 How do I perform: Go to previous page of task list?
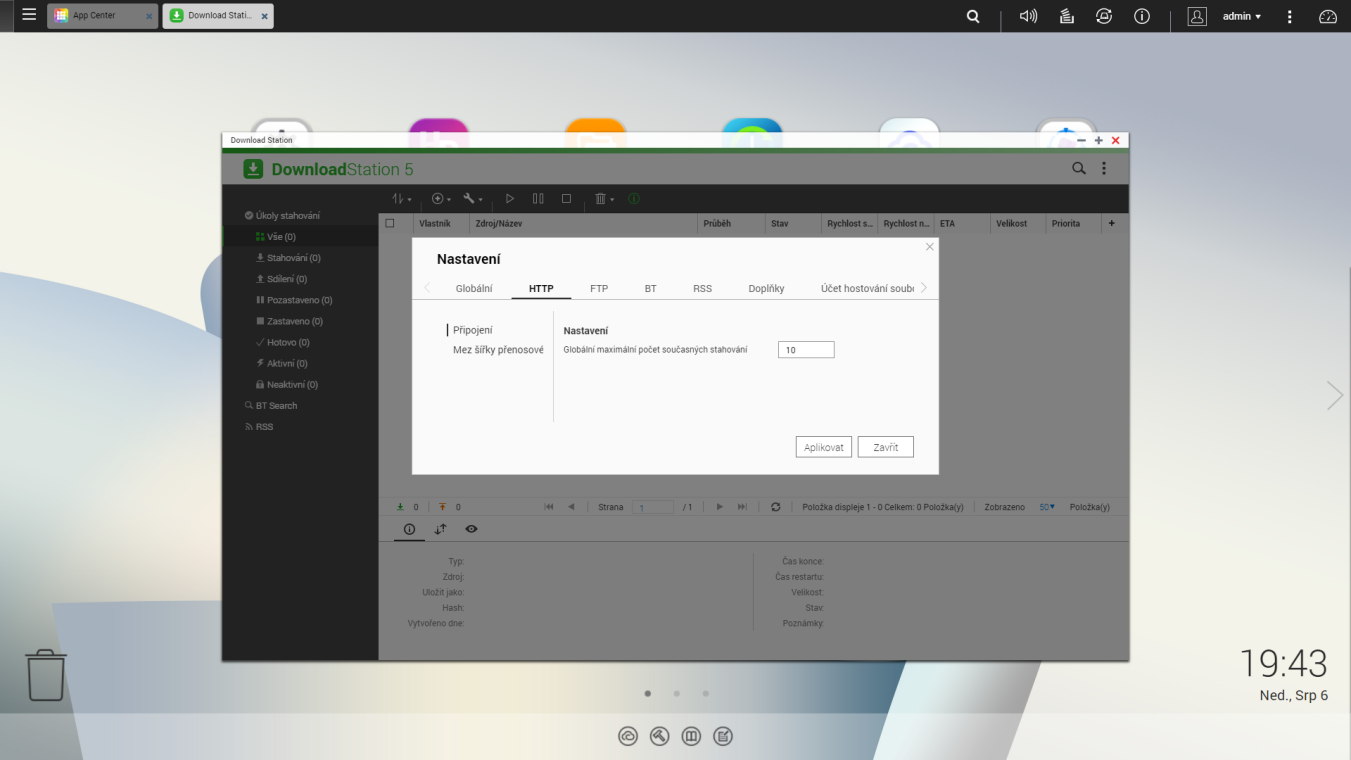pos(571,507)
